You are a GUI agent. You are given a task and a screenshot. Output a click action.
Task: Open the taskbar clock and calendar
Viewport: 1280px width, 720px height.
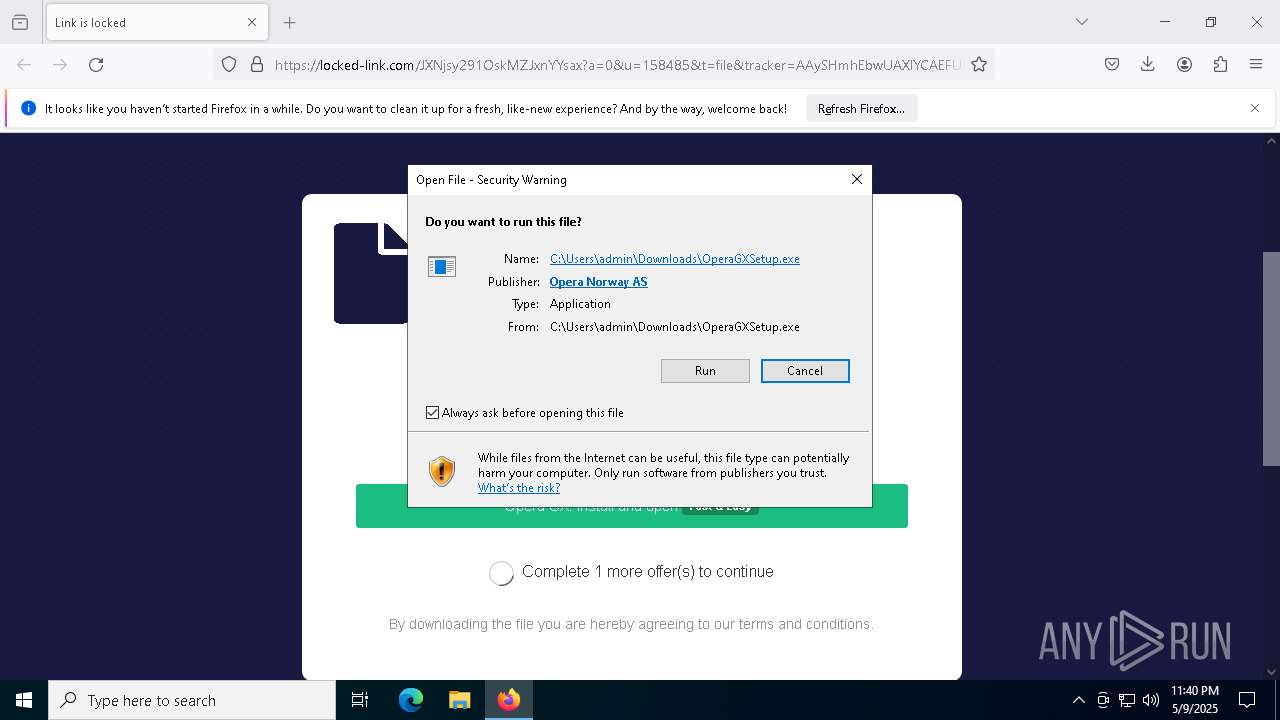coord(1195,700)
